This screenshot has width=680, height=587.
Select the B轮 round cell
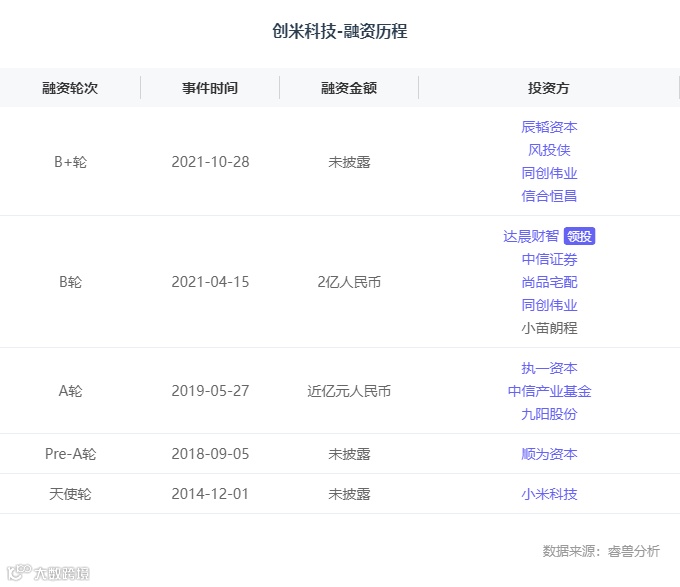tap(70, 282)
